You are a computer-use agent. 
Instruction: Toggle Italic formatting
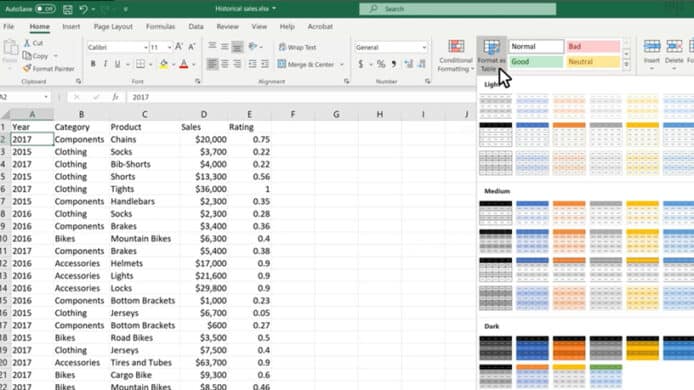[x=105, y=64]
